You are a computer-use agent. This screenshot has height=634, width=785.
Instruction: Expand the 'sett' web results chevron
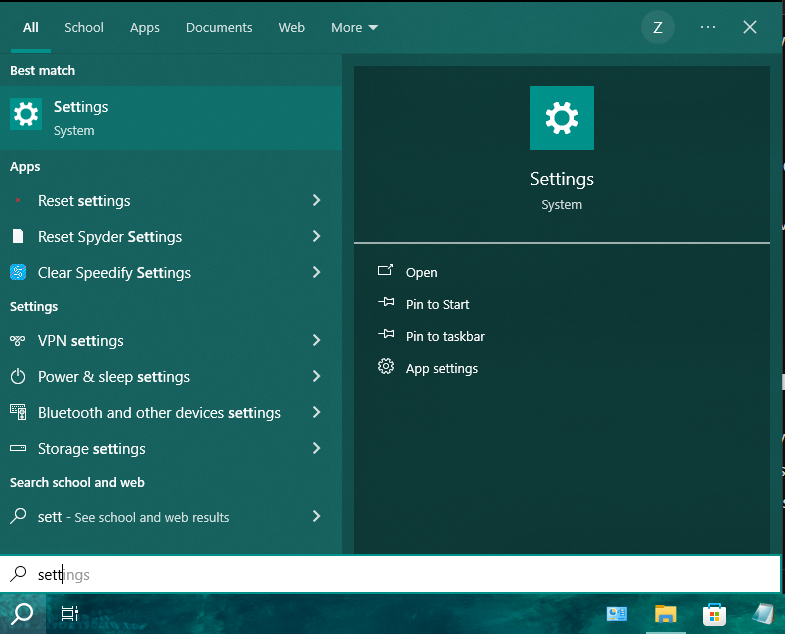(316, 516)
